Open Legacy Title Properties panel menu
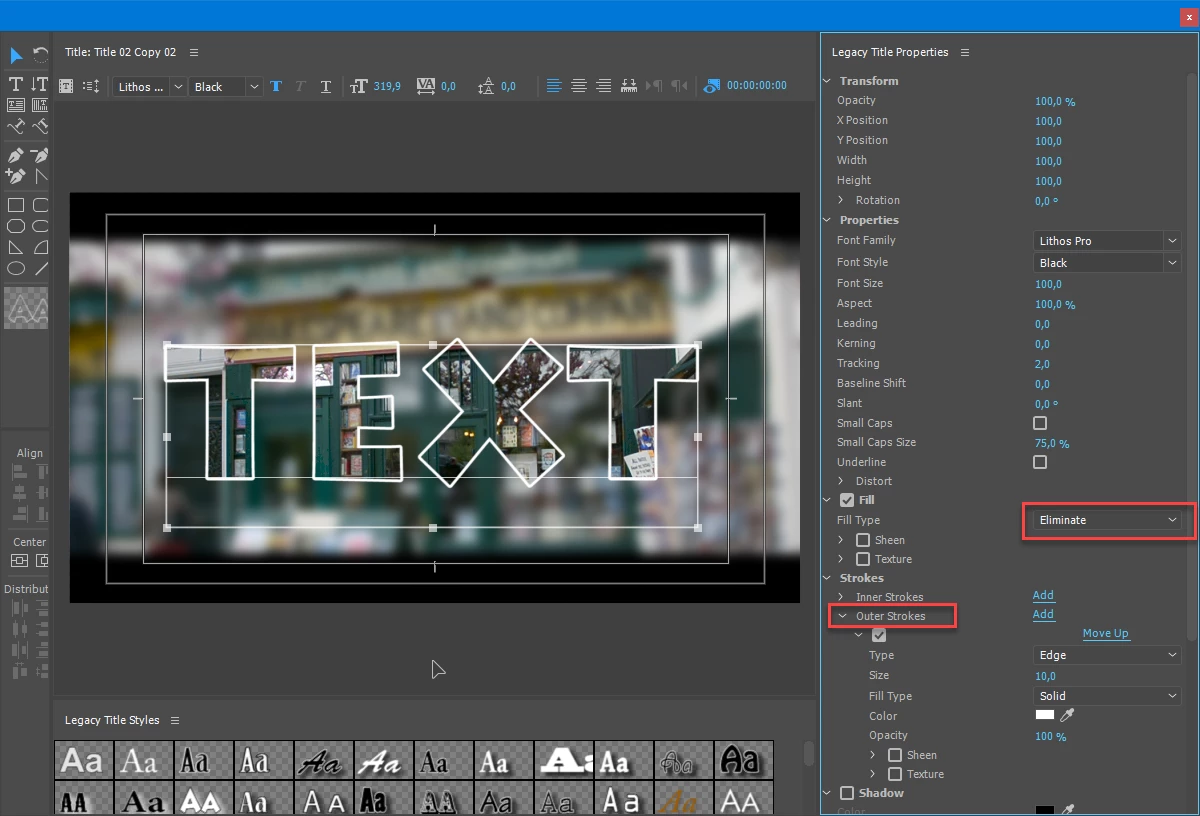1200x816 pixels. pyautogui.click(x=965, y=52)
